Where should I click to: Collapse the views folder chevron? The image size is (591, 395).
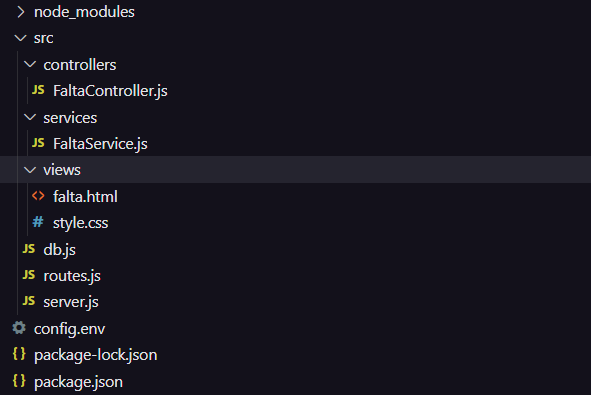click(30, 170)
